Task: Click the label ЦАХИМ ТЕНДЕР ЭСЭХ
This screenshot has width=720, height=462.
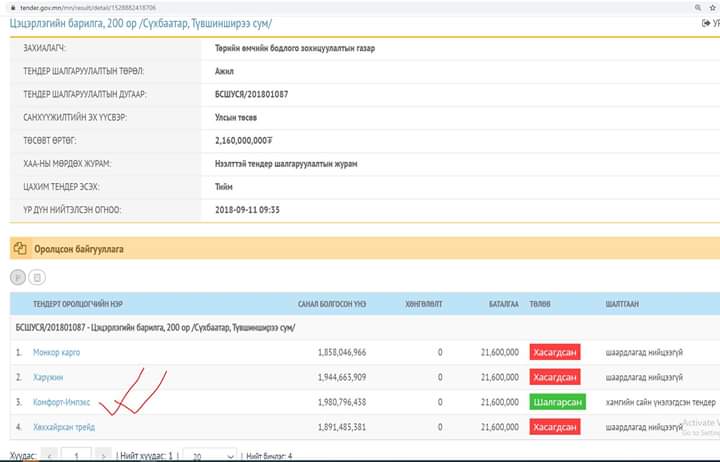Action: [x=61, y=187]
